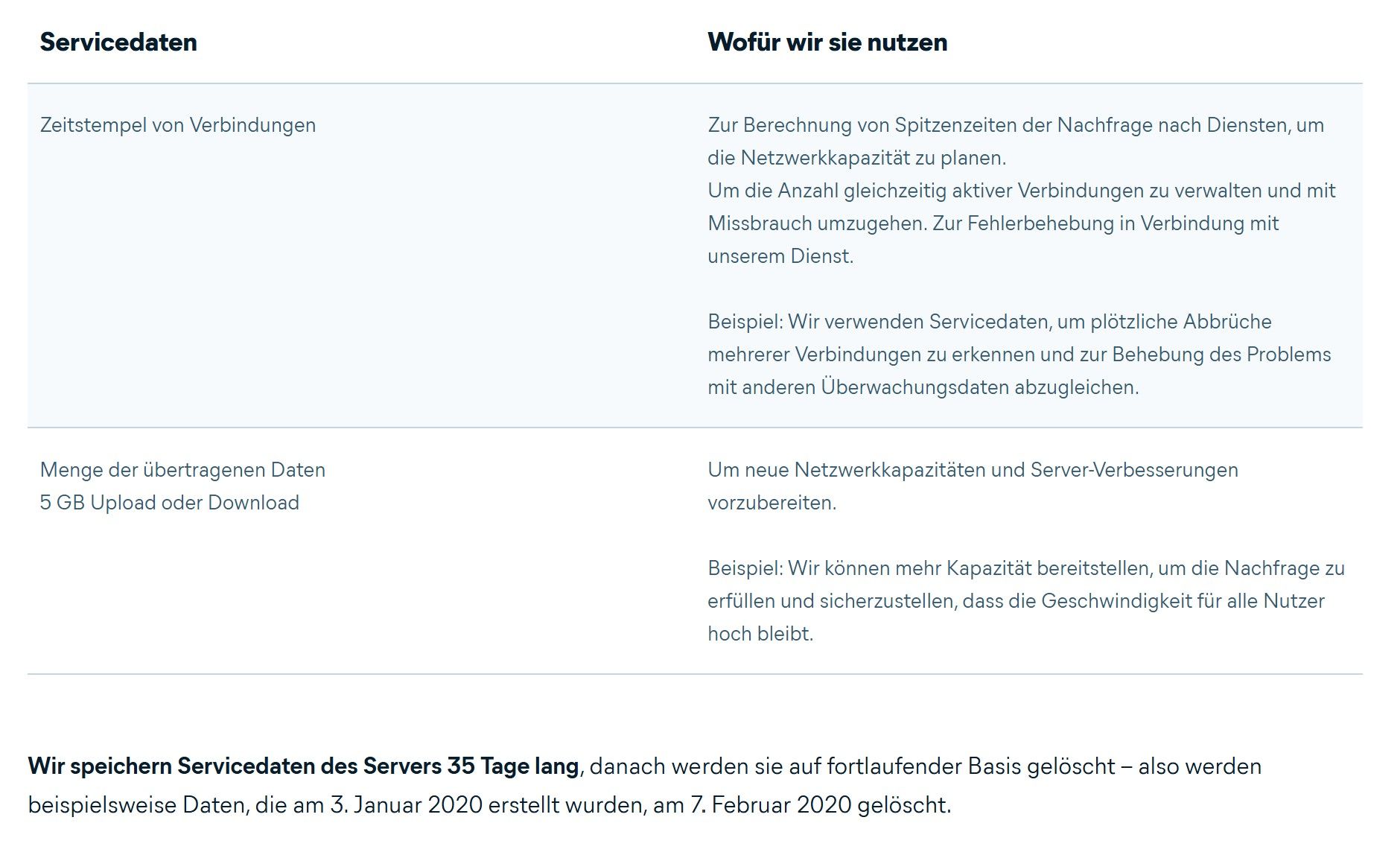Click 'Missbrauch umzugehen. Zur Fehlerbehebung' line
The height and width of the screenshot is (861, 1400).
tap(993, 223)
